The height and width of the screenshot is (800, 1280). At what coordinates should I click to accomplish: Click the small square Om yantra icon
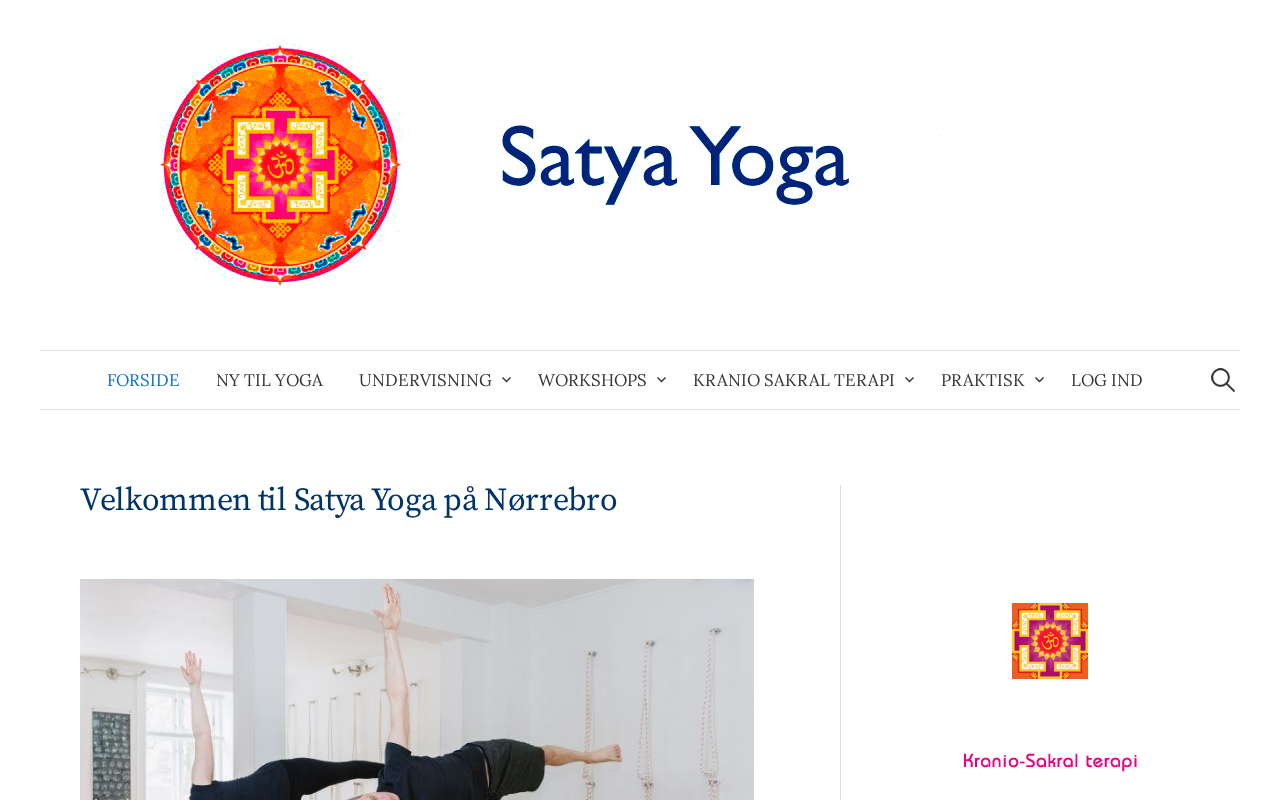tap(1050, 641)
